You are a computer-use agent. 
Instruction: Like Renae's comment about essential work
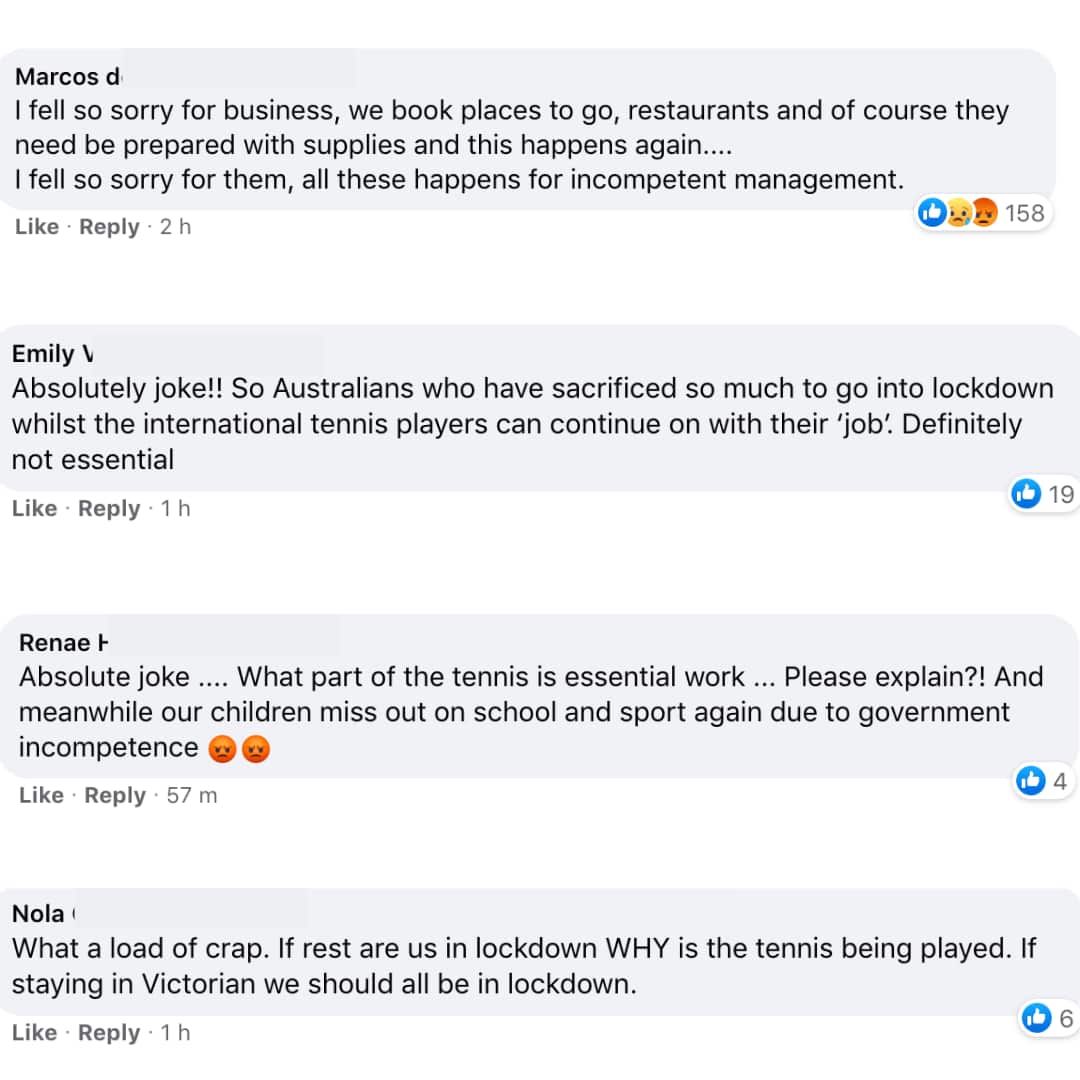41,795
